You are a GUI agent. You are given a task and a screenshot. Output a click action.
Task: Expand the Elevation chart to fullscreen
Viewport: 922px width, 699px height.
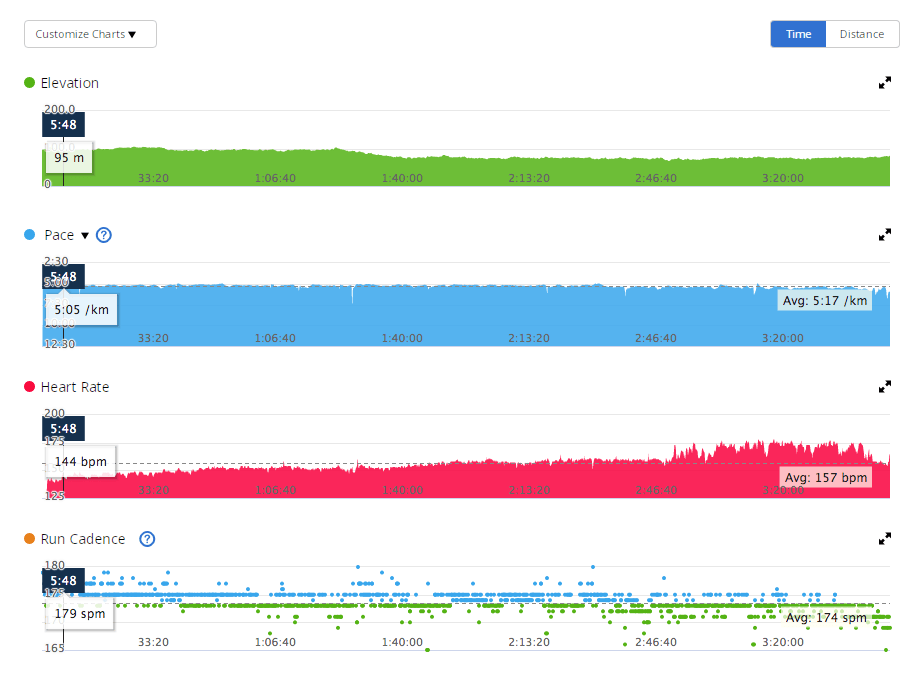tap(884, 83)
